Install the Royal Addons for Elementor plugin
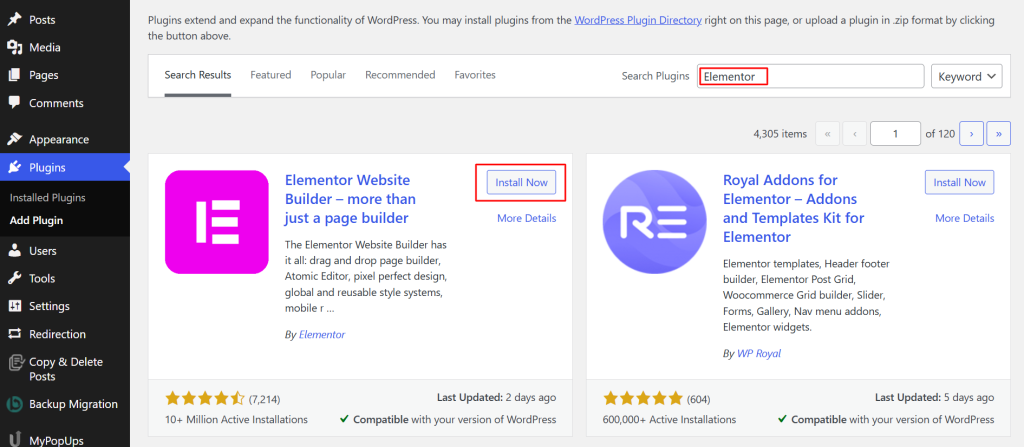 (959, 182)
